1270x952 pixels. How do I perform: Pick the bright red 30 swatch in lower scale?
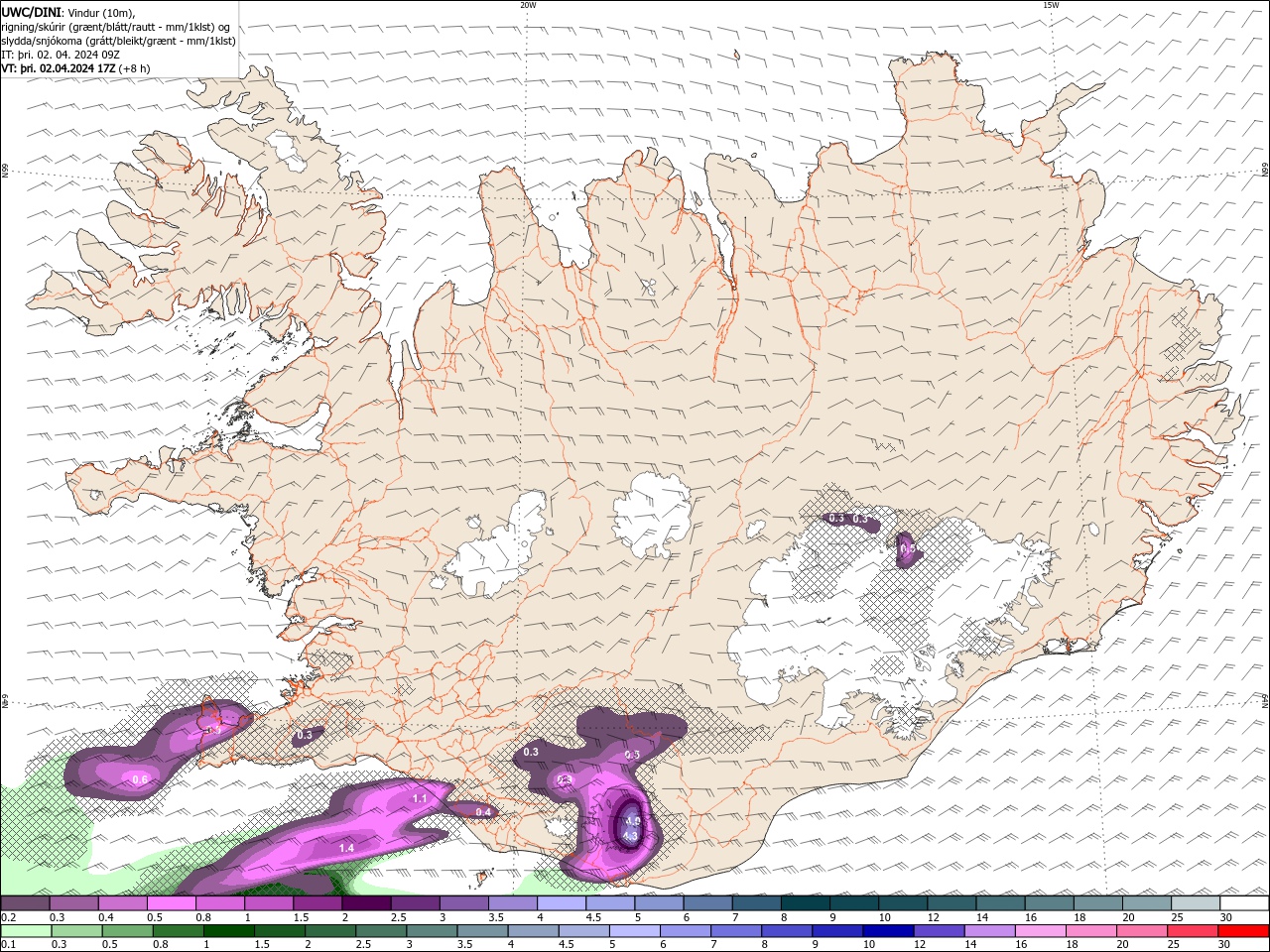1243,931
